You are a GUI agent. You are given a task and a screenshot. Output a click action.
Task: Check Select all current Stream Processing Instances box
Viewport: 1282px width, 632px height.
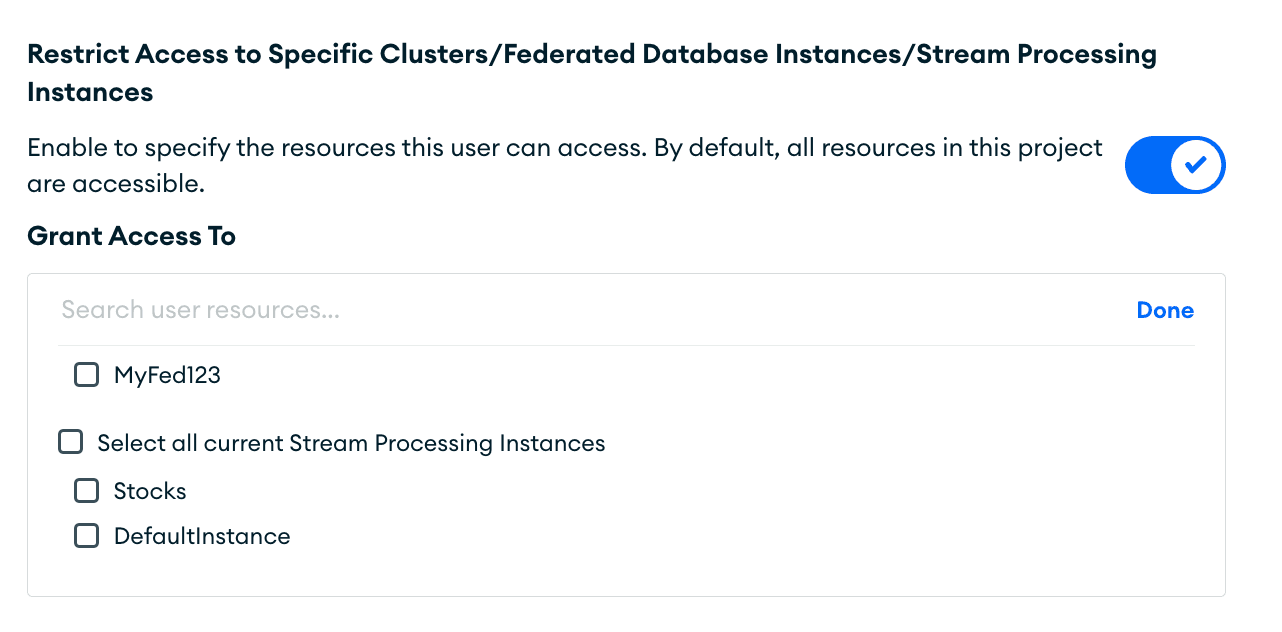[70, 442]
